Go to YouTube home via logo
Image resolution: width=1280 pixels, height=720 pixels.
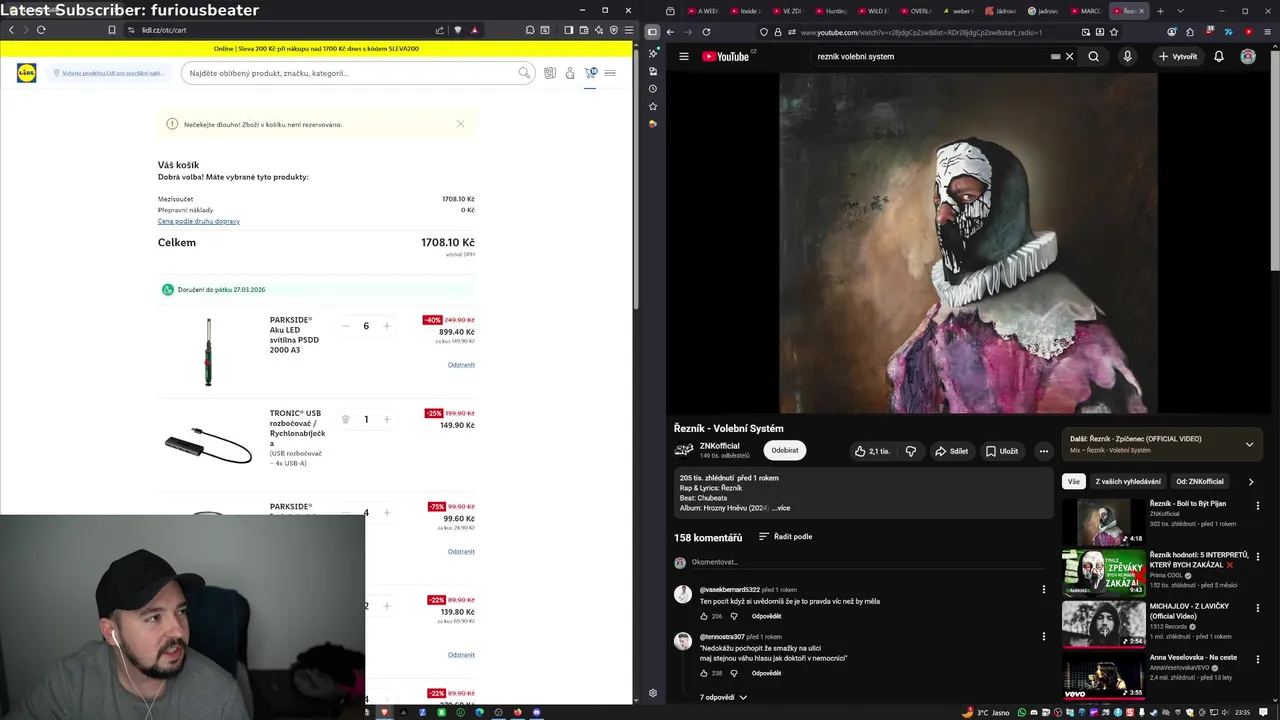pos(728,56)
